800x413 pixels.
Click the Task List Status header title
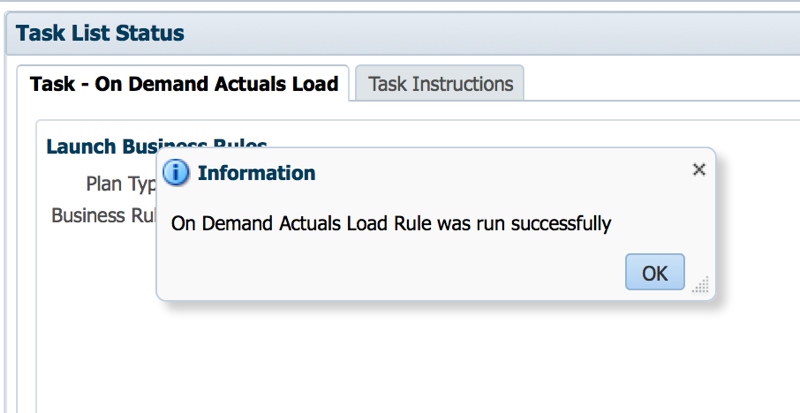(100, 33)
